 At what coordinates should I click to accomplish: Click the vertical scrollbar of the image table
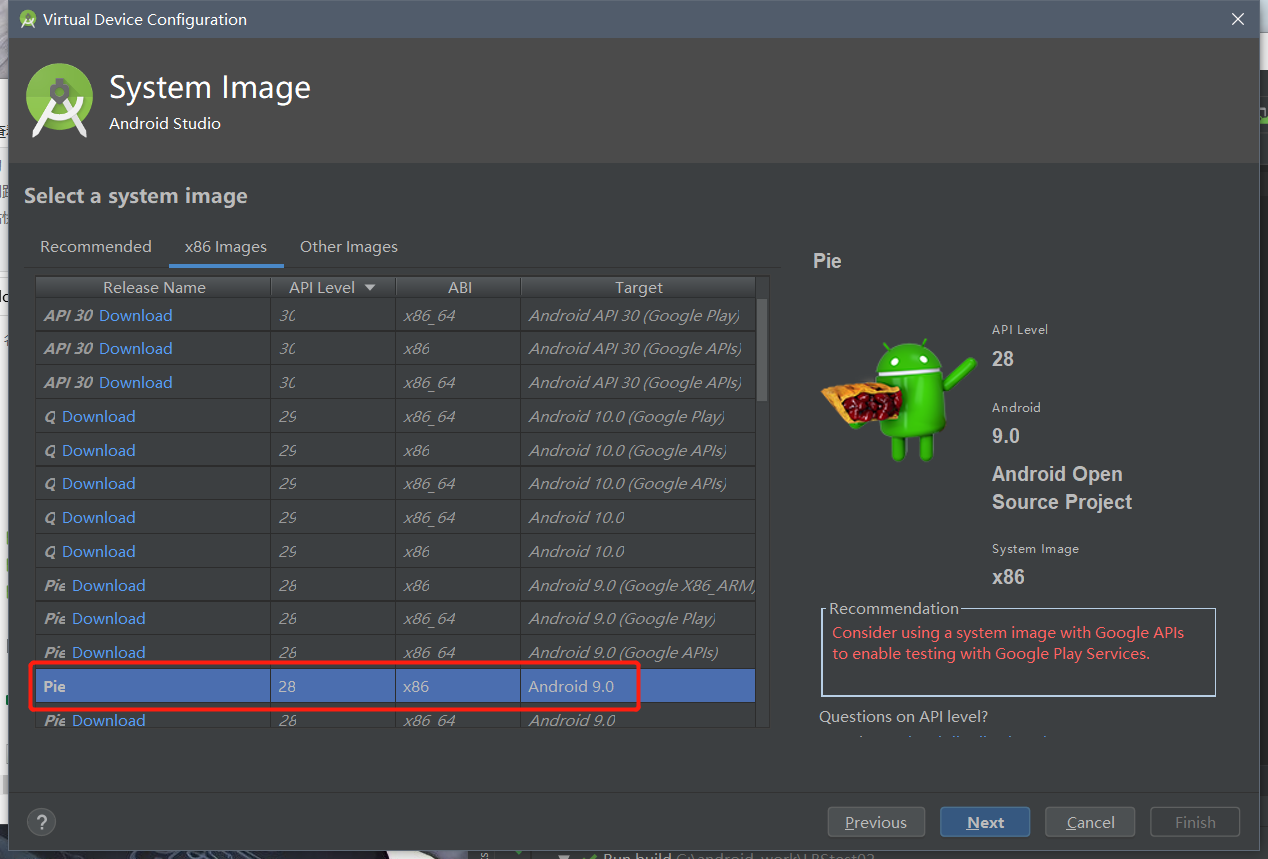[762, 350]
